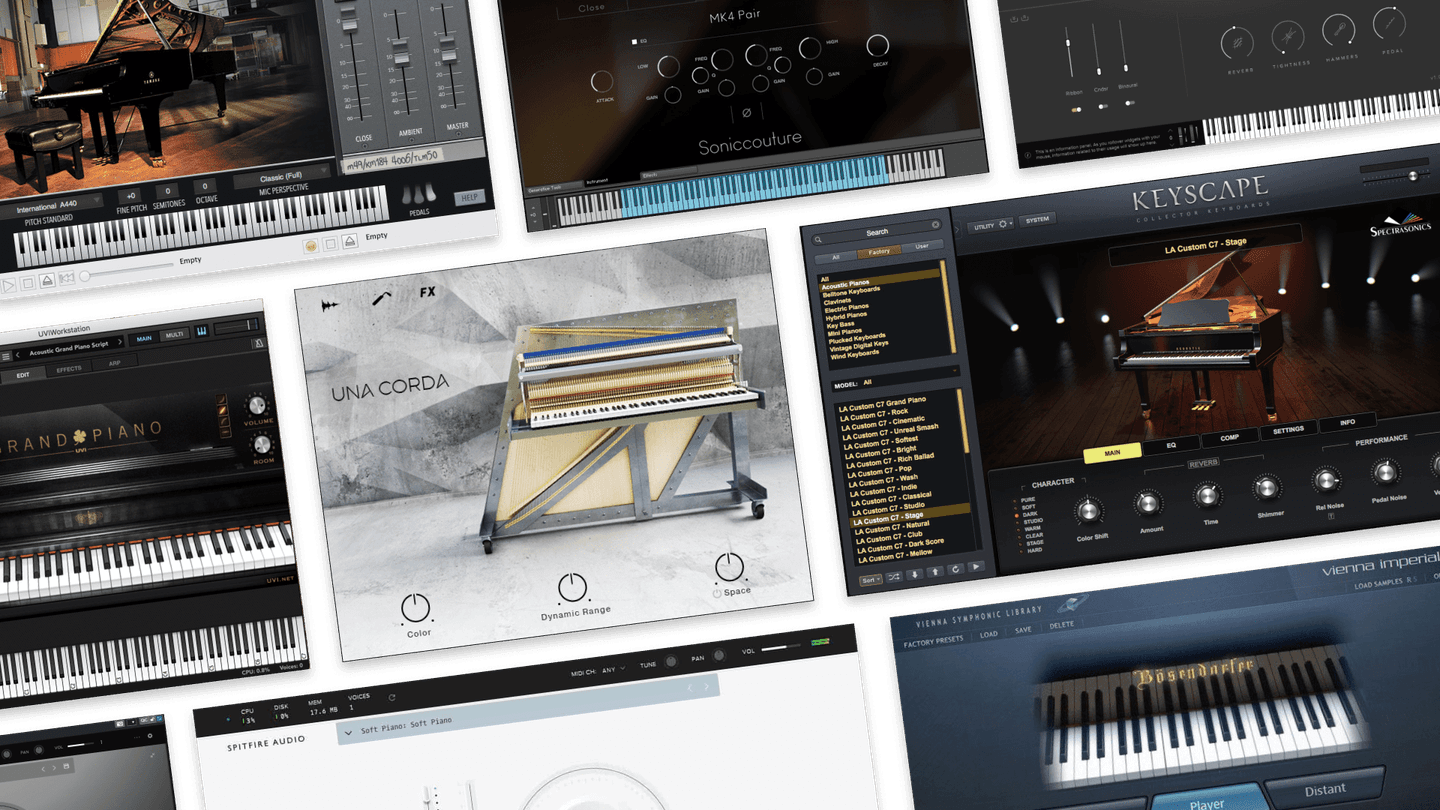Image resolution: width=1440 pixels, height=810 pixels.
Task: Click the keyboard icon in UVIWorkstation
Action: click(202, 330)
